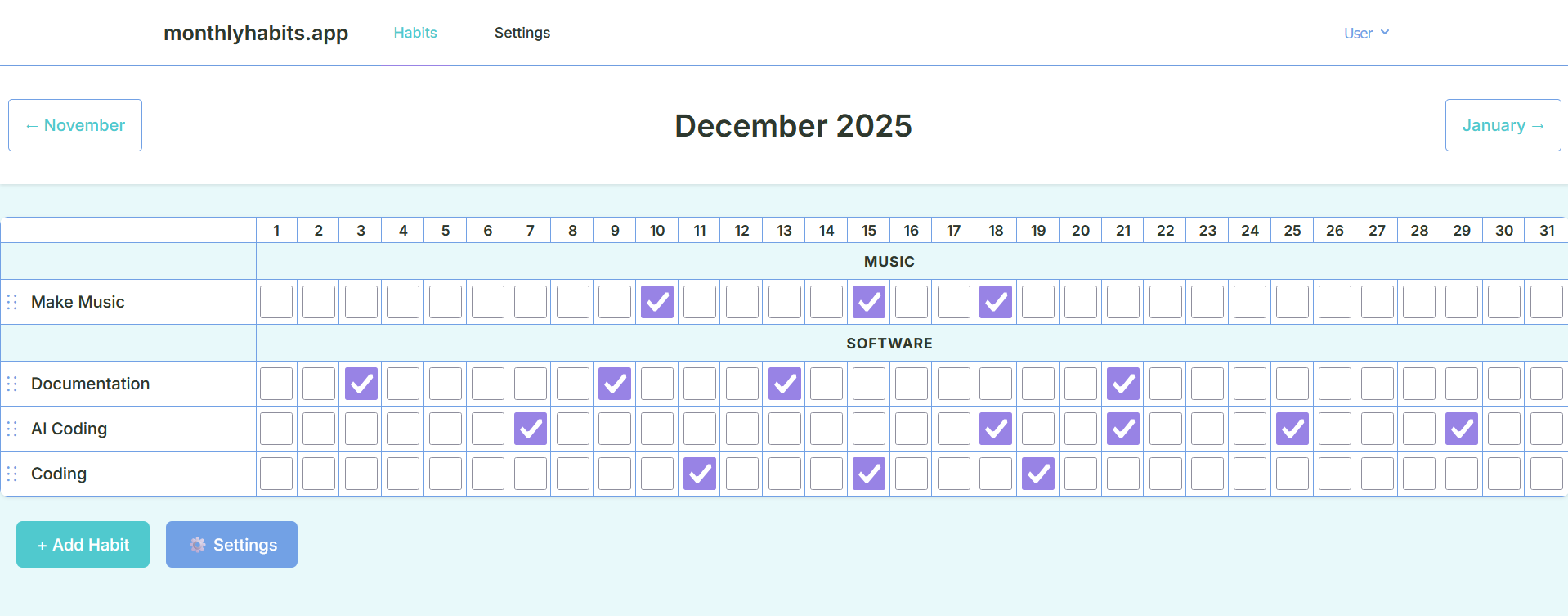Grab the drag handle next to Documentation
This screenshot has width=1568, height=616.
[x=11, y=384]
